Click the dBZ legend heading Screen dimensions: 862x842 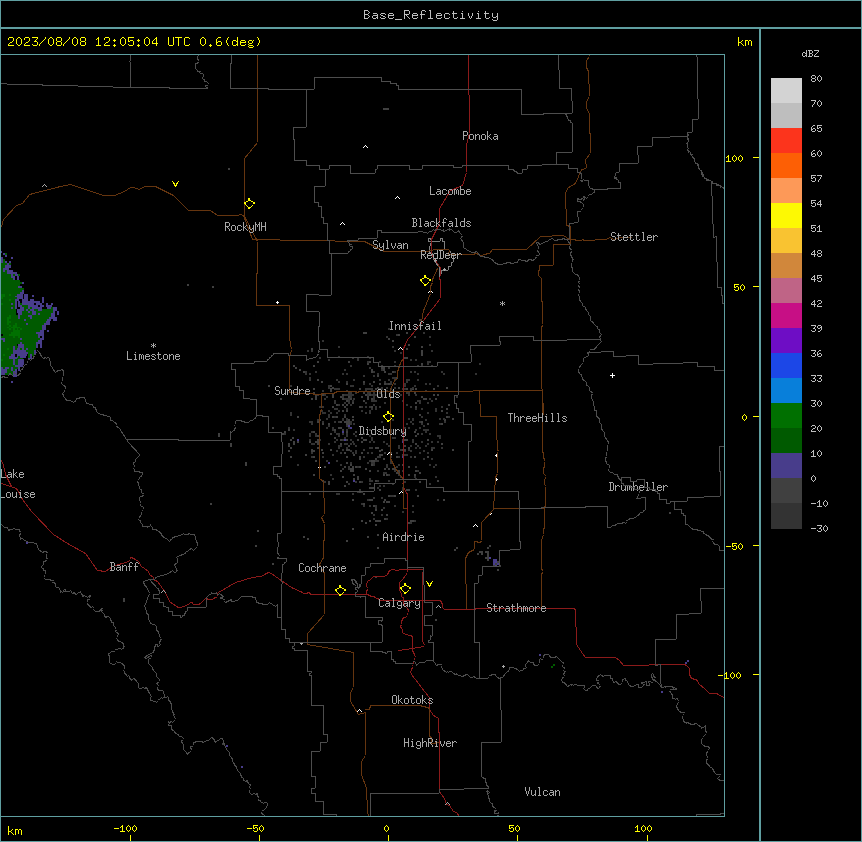tap(810, 53)
